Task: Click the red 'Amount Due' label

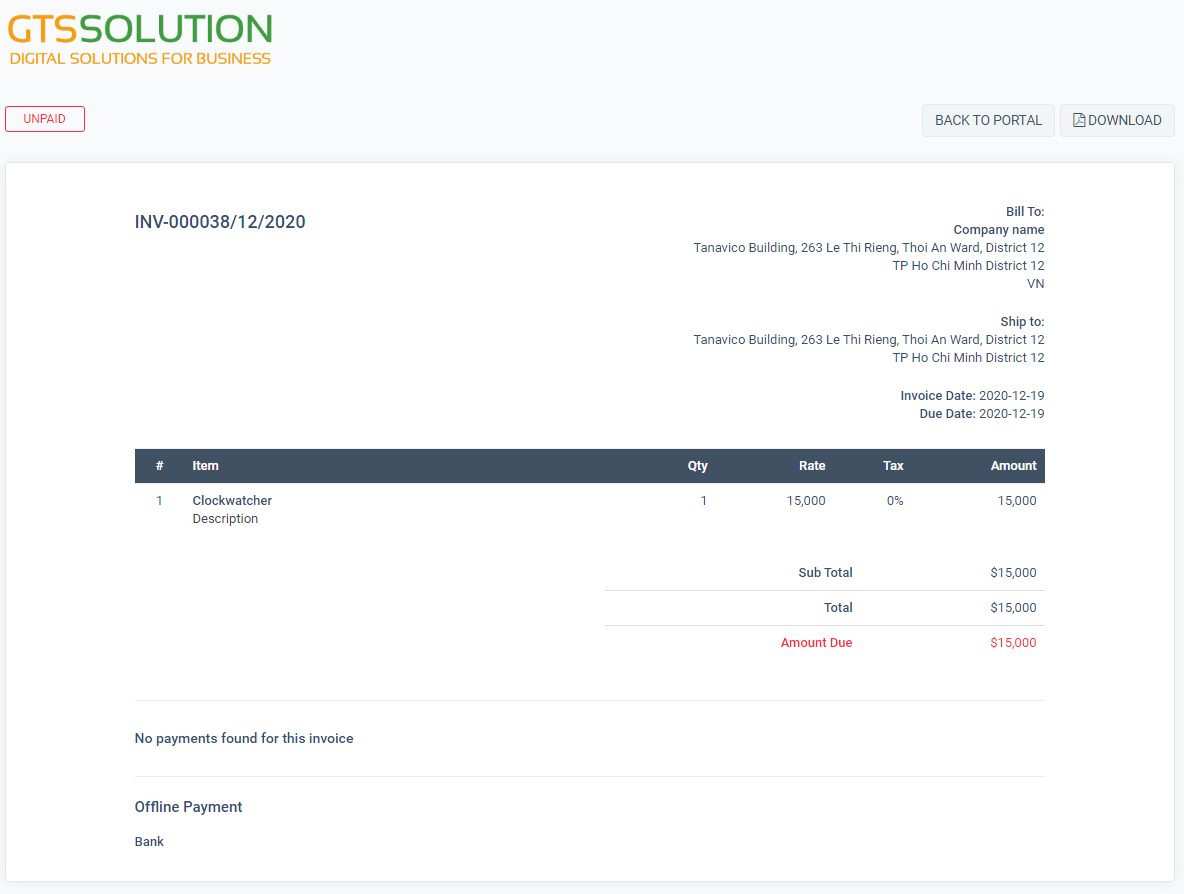Action: 816,643
